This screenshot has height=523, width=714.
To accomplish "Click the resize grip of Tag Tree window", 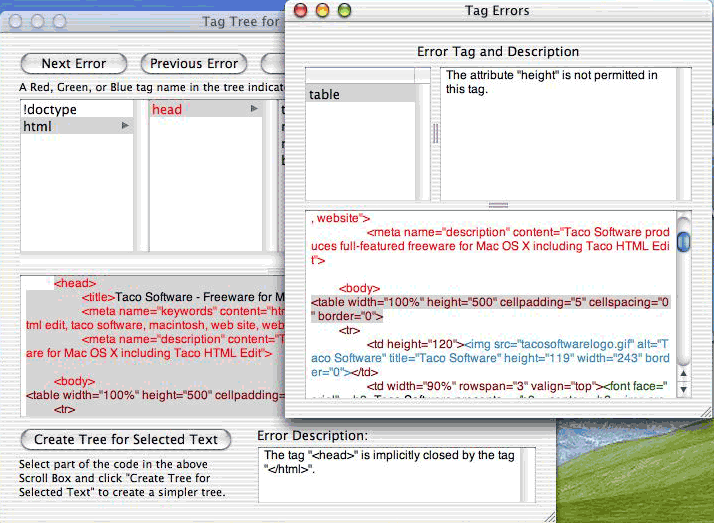I will [550, 516].
